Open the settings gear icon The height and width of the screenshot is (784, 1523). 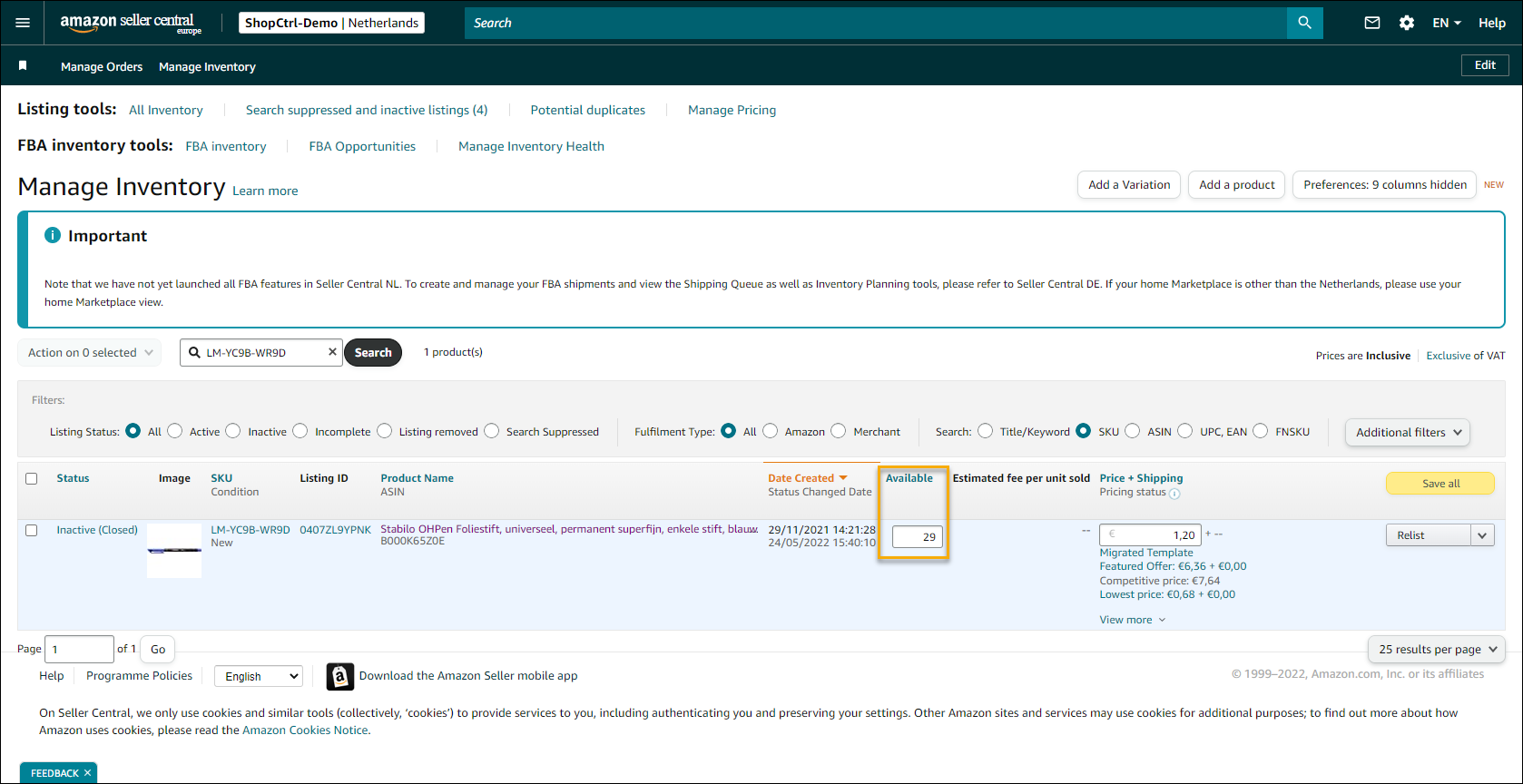tap(1407, 23)
